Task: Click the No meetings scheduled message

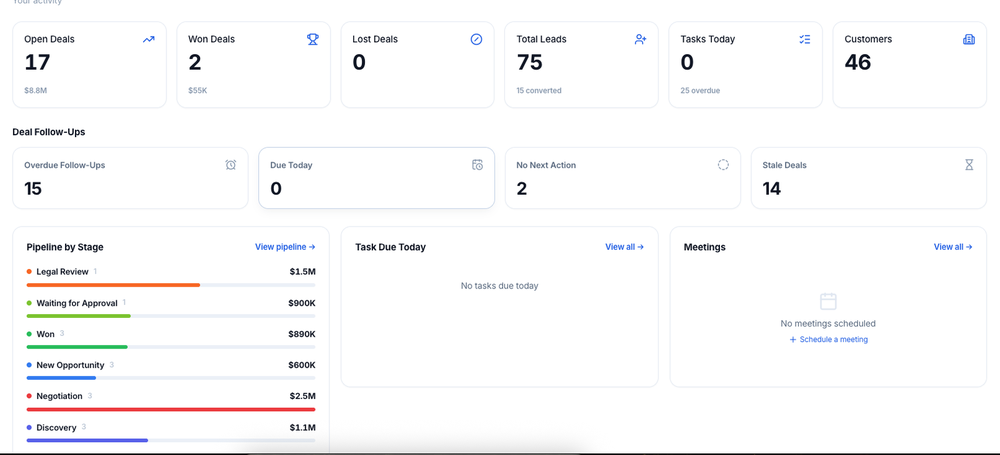Action: (x=828, y=324)
